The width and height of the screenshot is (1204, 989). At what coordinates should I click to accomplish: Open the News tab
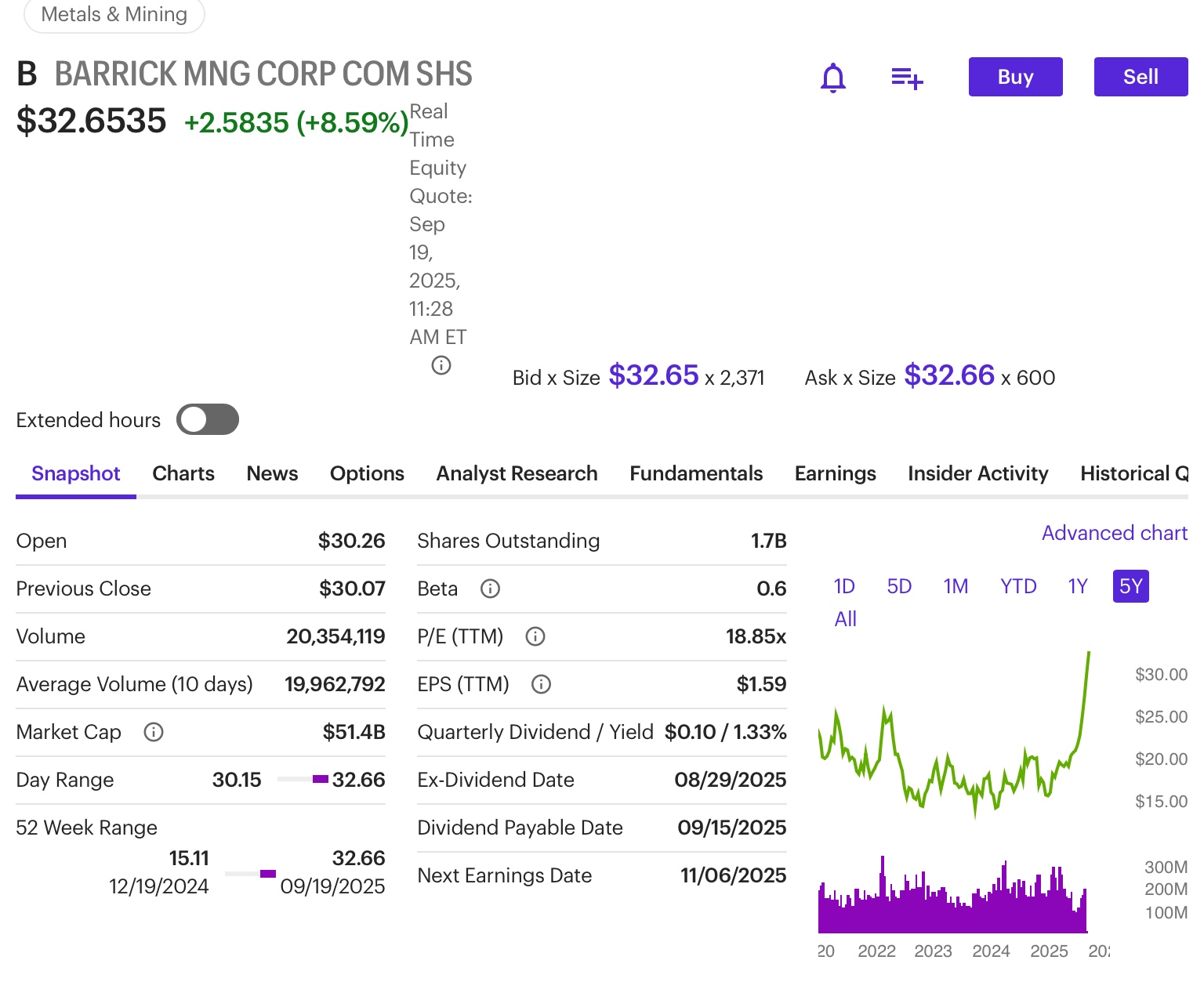tap(272, 473)
